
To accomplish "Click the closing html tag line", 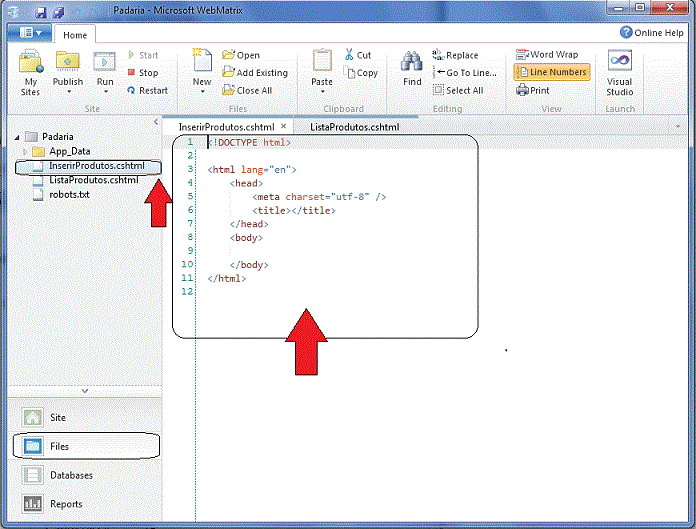I will [x=226, y=278].
